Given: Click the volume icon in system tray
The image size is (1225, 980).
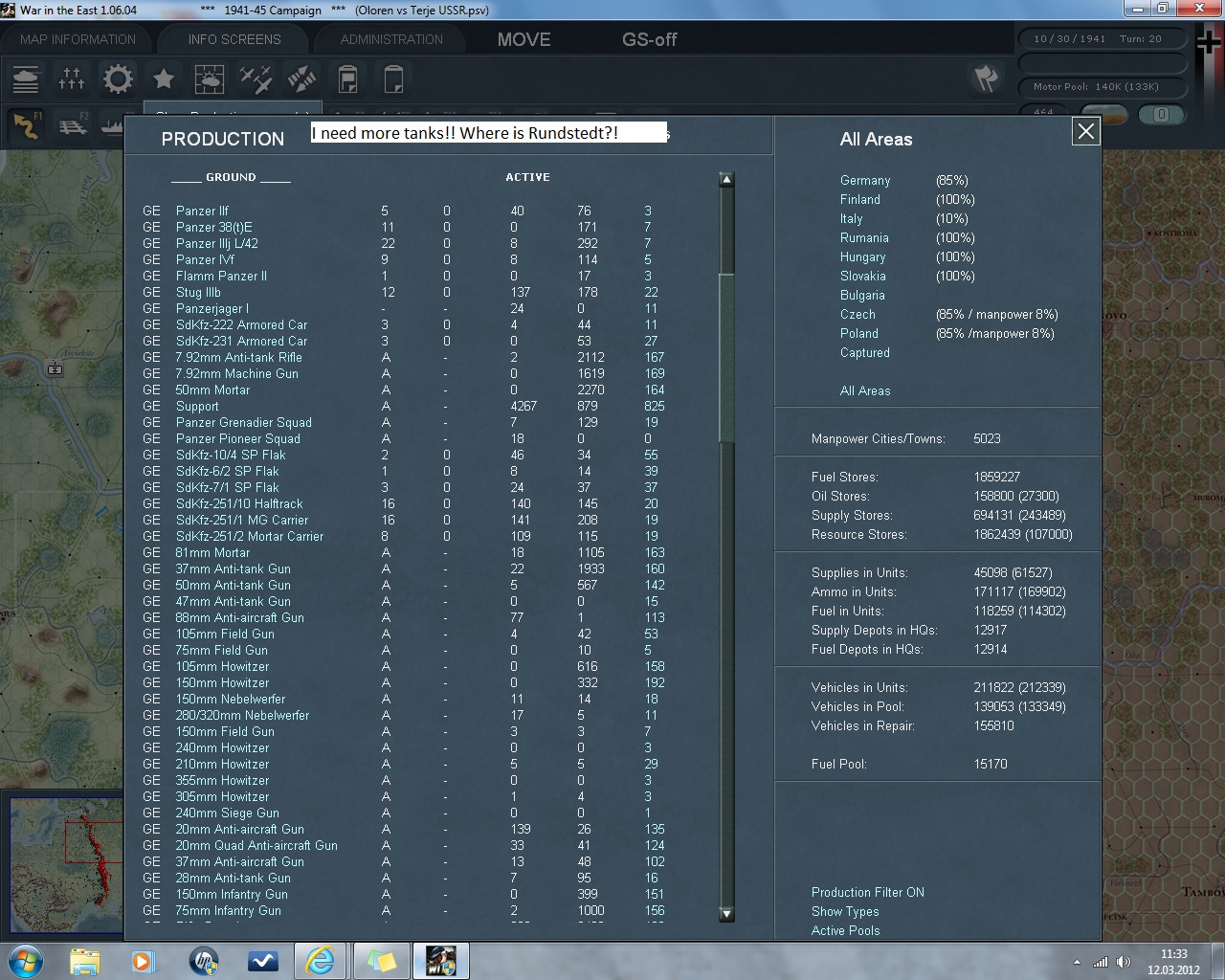Looking at the screenshot, I should (x=1123, y=962).
